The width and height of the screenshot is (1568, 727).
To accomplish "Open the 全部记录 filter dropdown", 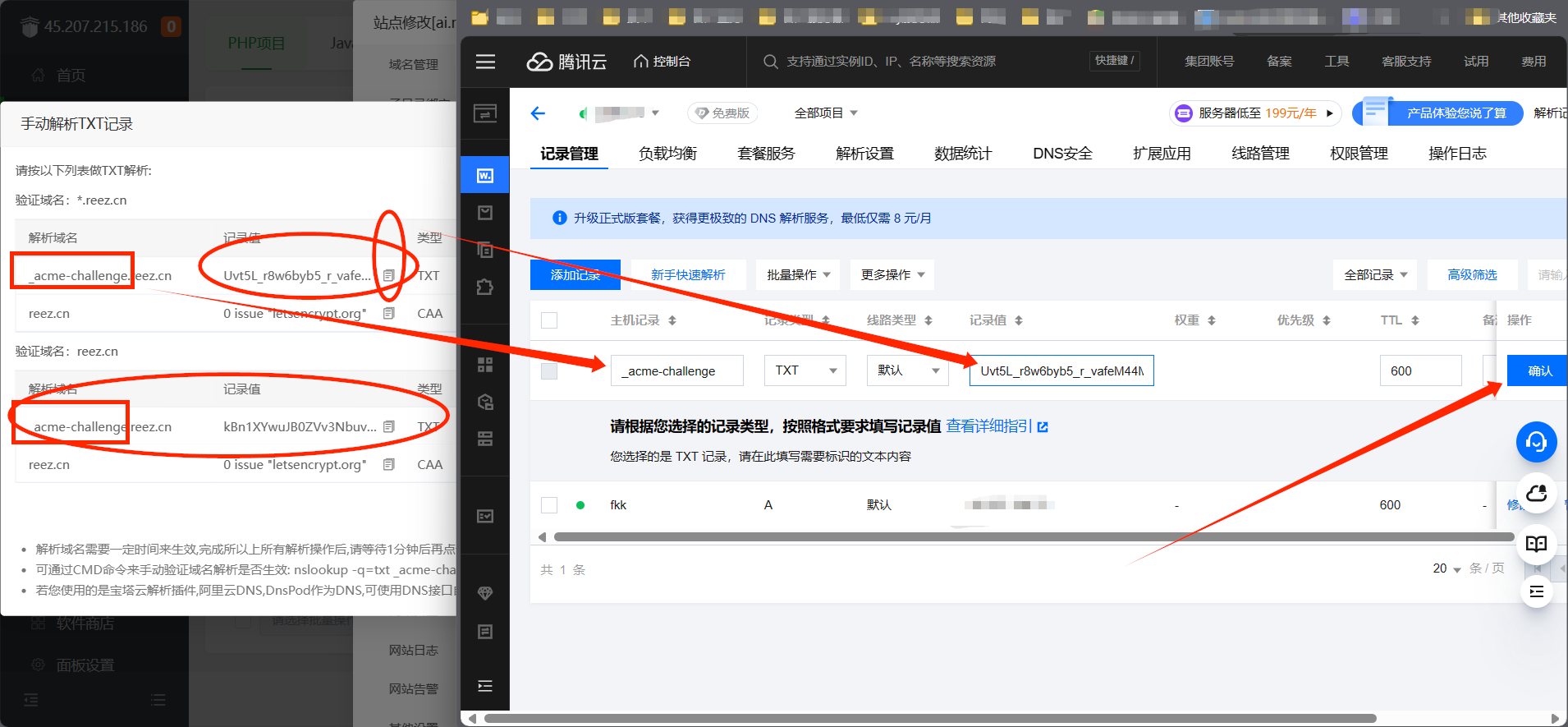I will coord(1375,275).
